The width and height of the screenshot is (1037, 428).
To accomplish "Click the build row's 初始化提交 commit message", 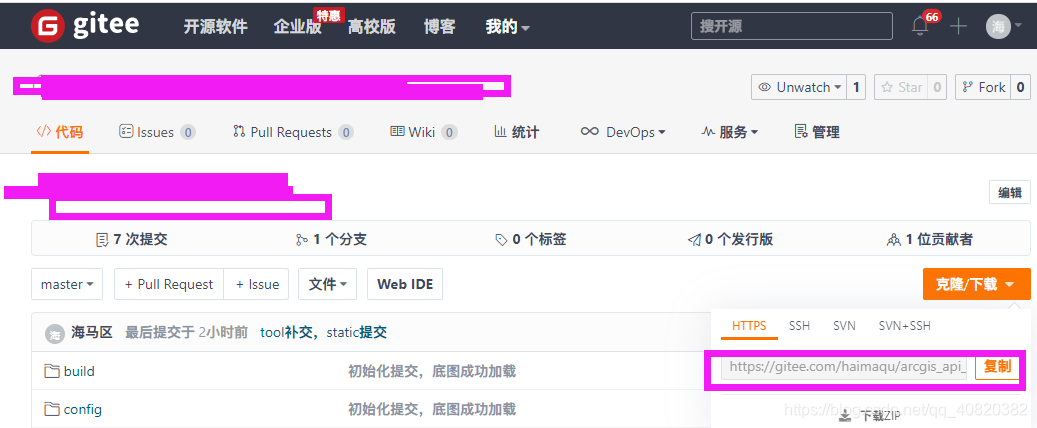I will click(x=432, y=371).
